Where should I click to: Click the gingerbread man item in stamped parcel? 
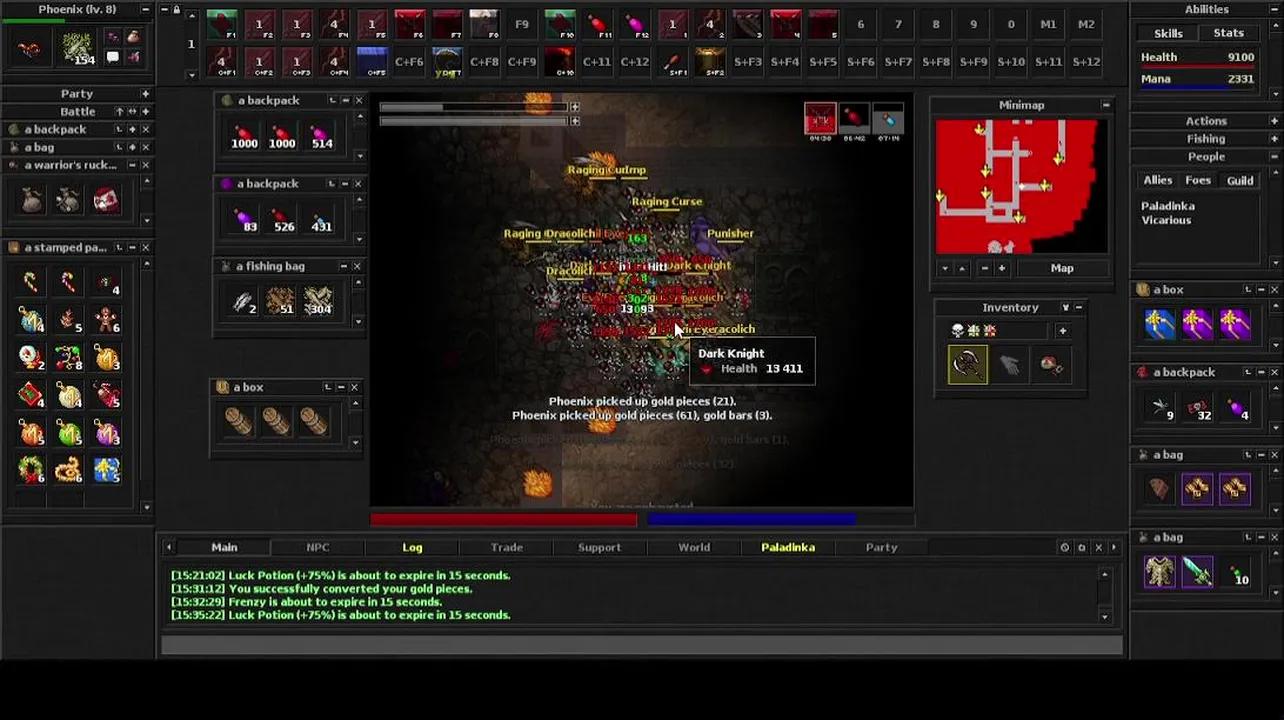(107, 320)
